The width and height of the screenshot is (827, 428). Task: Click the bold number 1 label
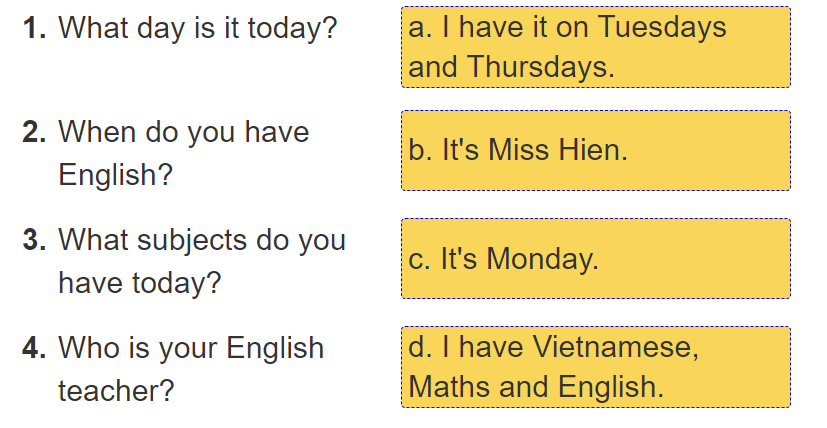[x=35, y=27]
